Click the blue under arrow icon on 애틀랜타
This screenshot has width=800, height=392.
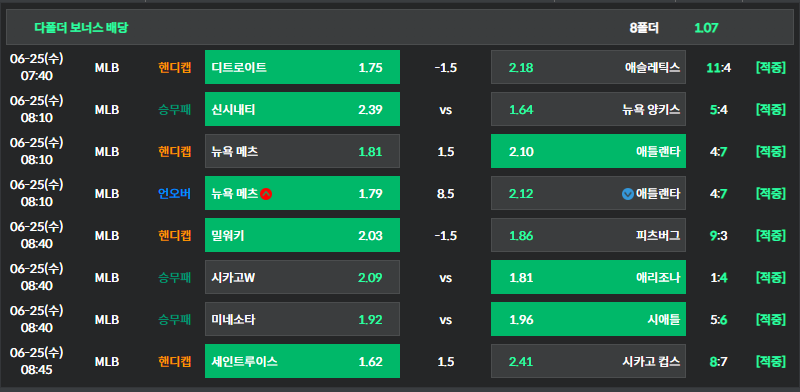tap(628, 194)
